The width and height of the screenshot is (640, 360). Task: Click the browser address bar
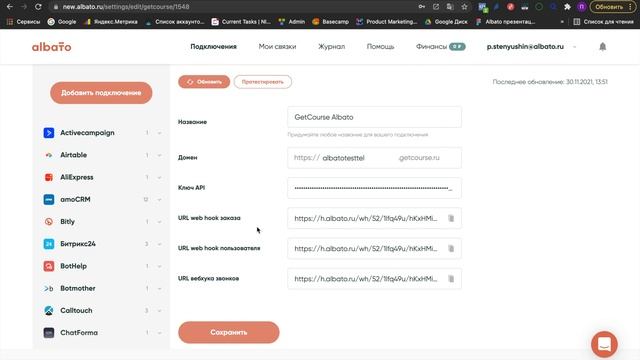pyautogui.click(x=237, y=7)
